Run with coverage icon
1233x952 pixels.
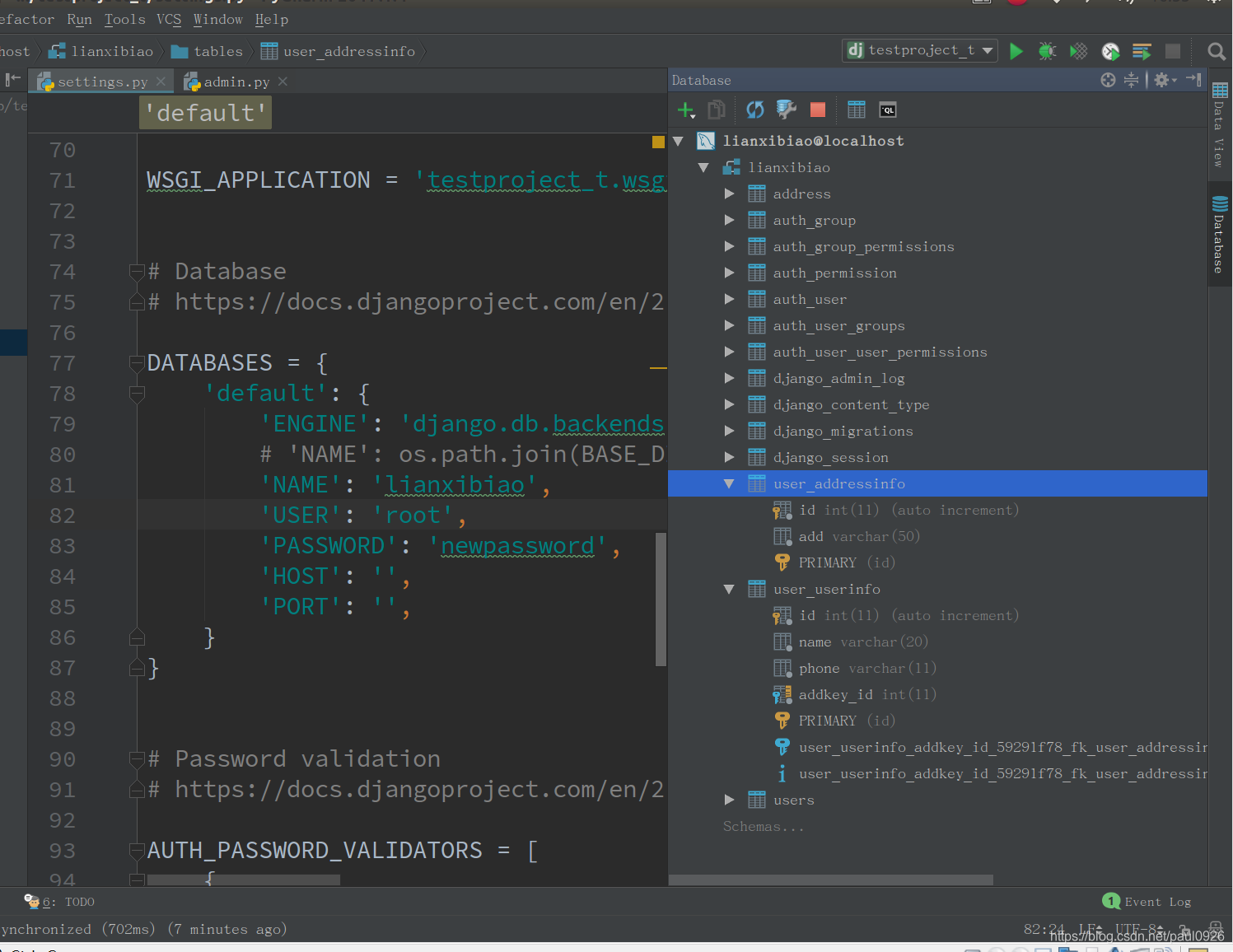(1078, 51)
